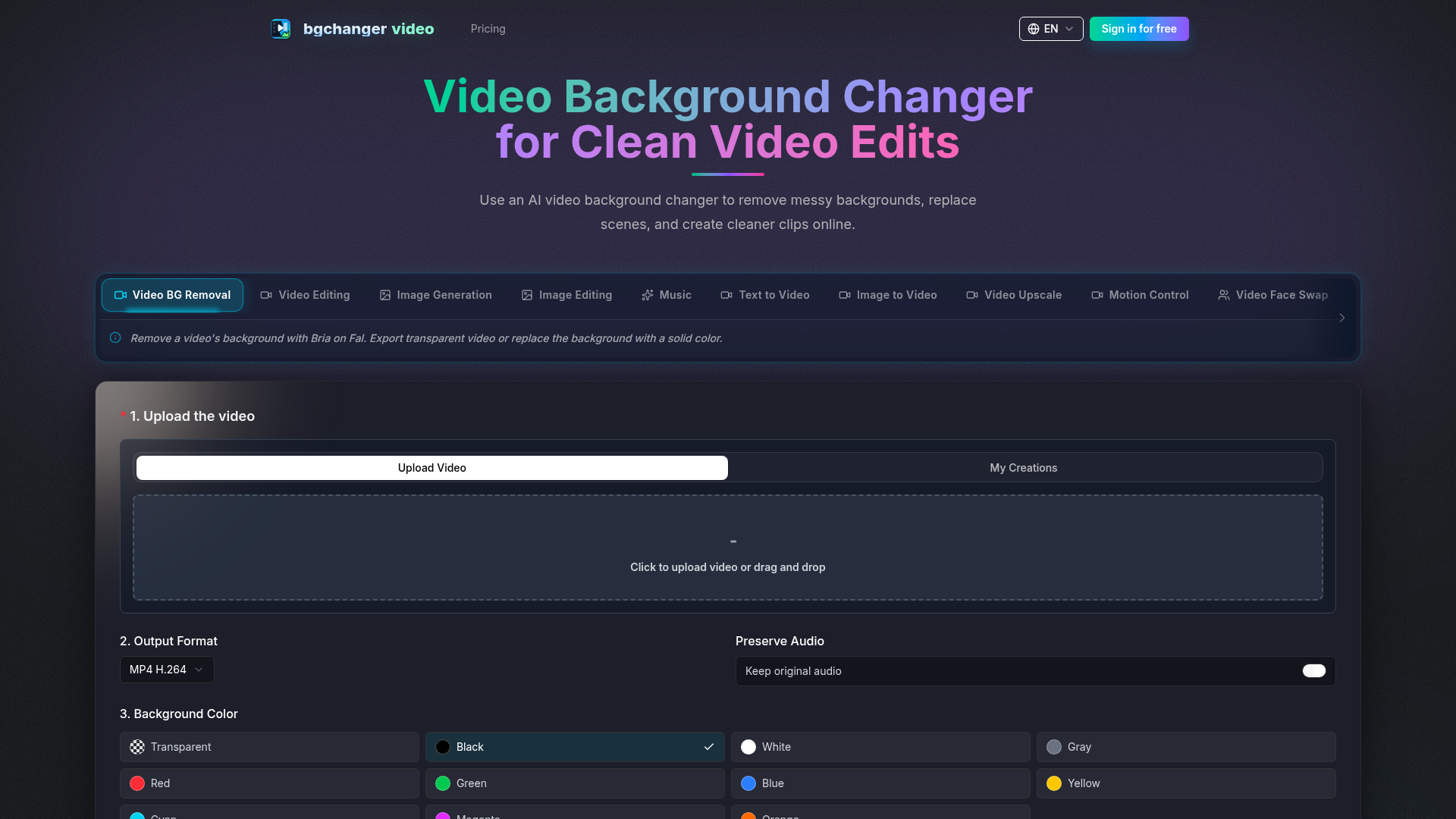Click the camera icon beside Image to Video

tap(845, 295)
